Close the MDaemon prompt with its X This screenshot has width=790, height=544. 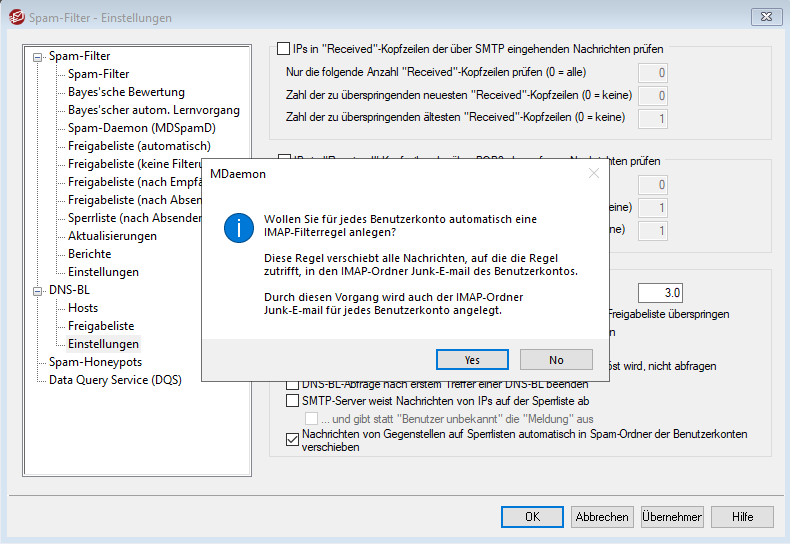pos(593,173)
